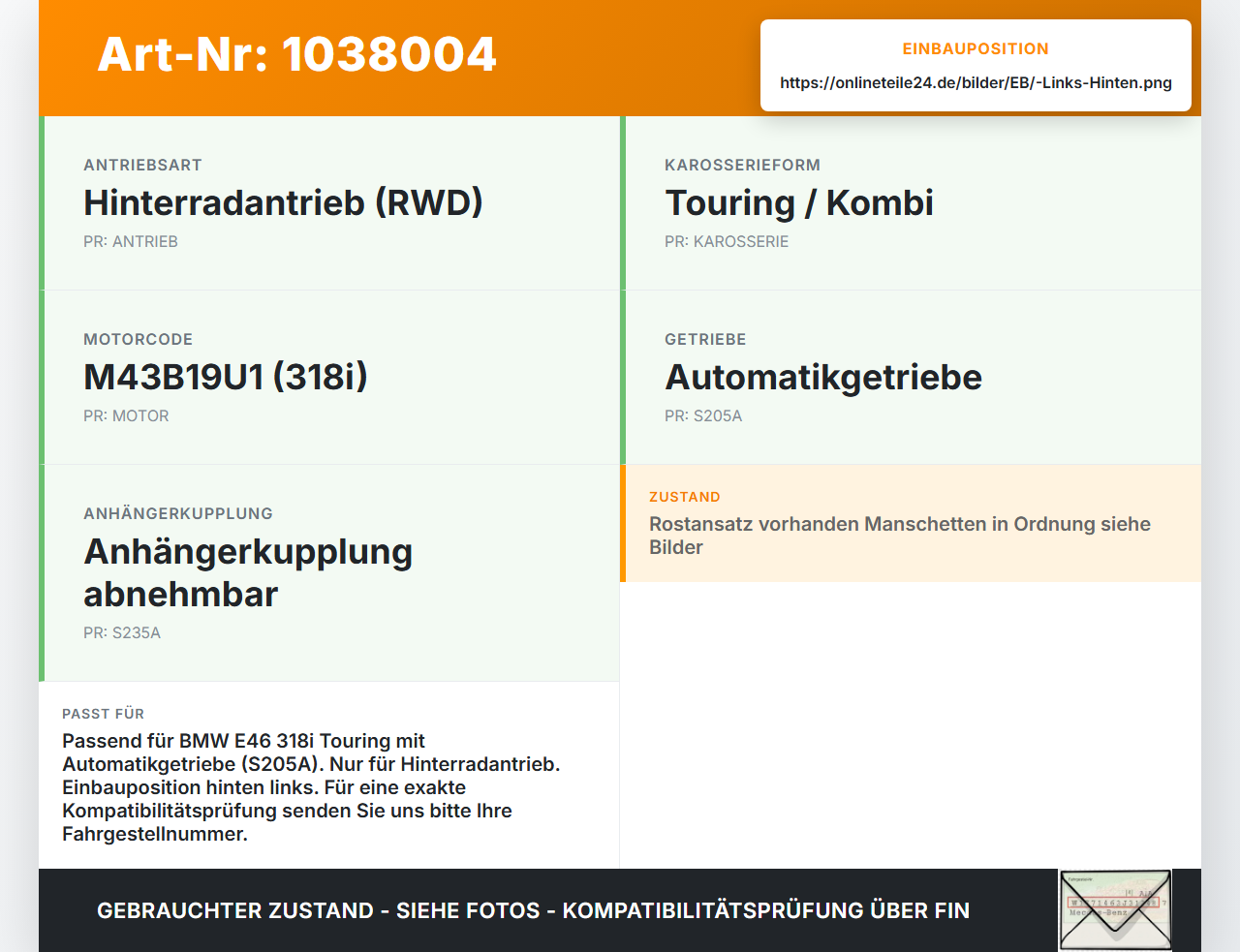Select the Rostansatz vorhanden condition text
Viewport: 1240px width, 952px height.
point(900,536)
